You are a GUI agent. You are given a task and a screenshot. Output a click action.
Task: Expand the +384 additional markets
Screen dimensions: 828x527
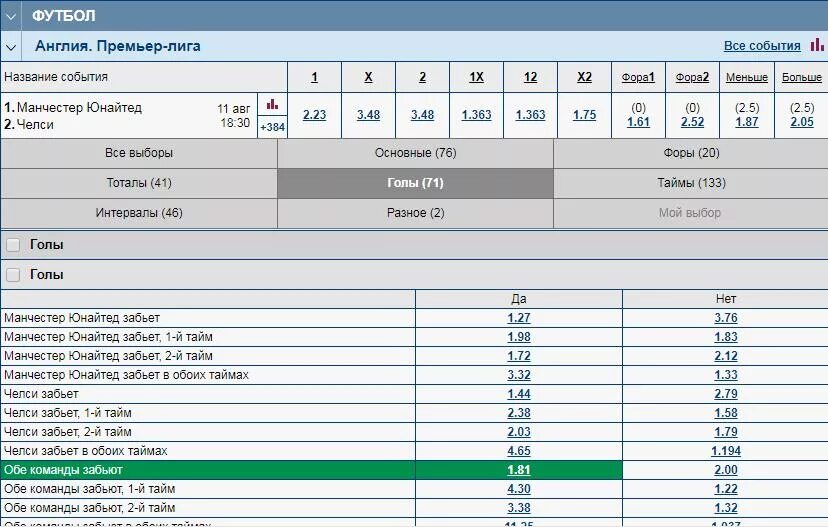[x=272, y=127]
